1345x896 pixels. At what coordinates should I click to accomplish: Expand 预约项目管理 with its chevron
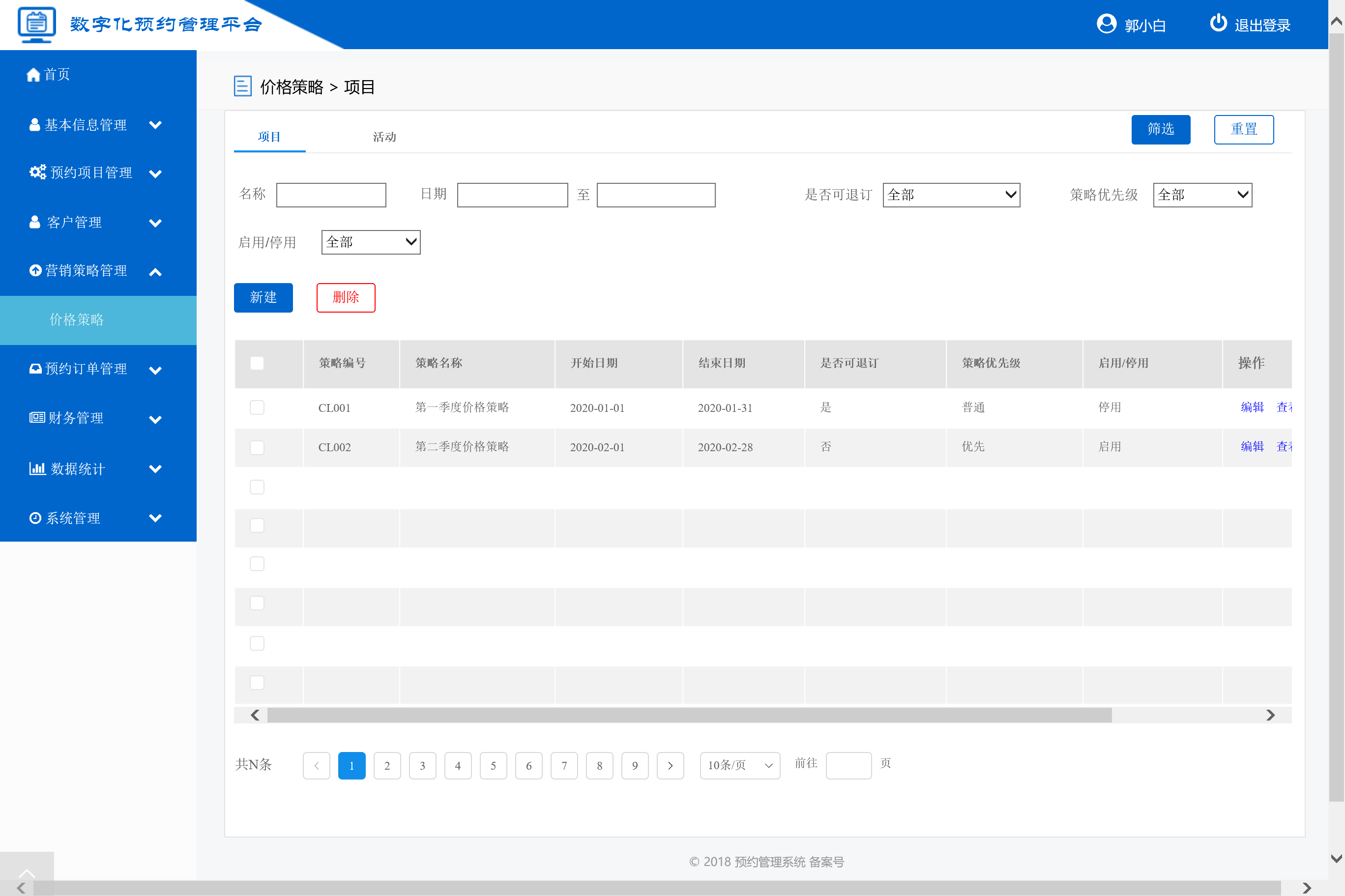point(155,173)
